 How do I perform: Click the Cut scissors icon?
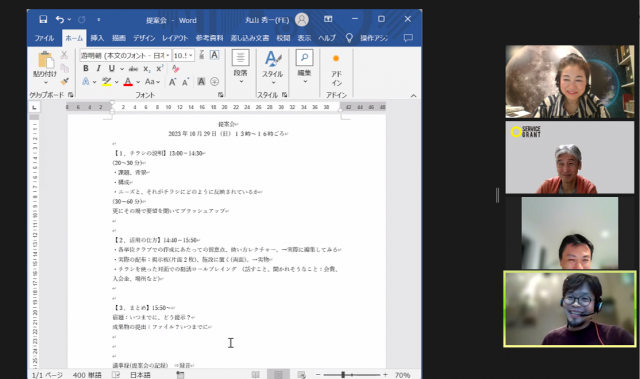(x=64, y=55)
